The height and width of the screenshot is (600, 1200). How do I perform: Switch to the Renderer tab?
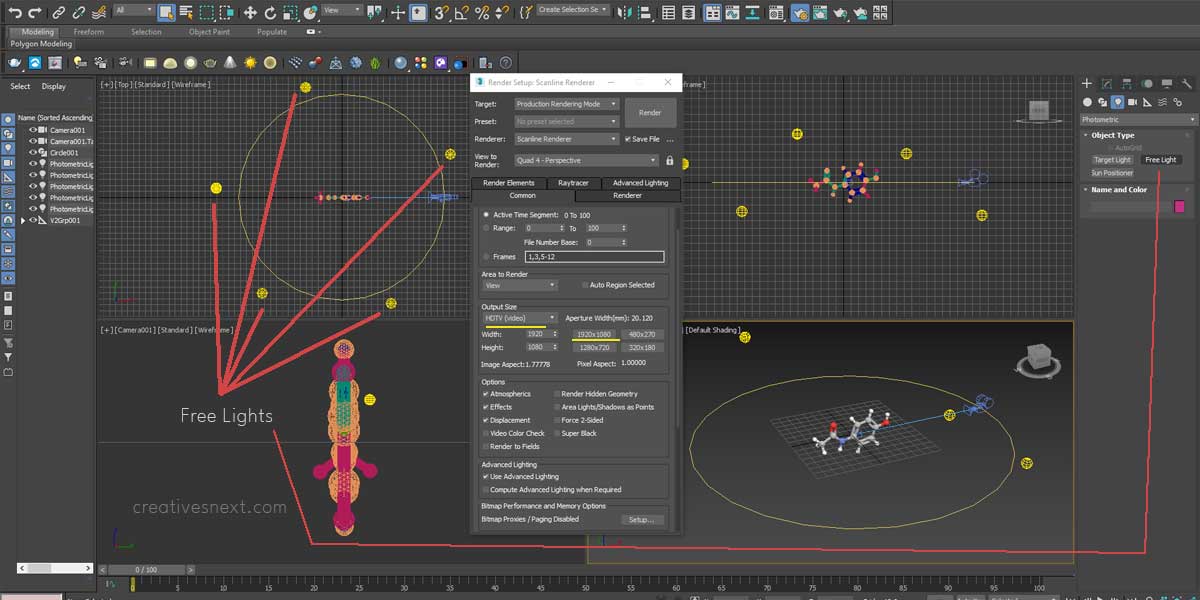click(x=627, y=196)
